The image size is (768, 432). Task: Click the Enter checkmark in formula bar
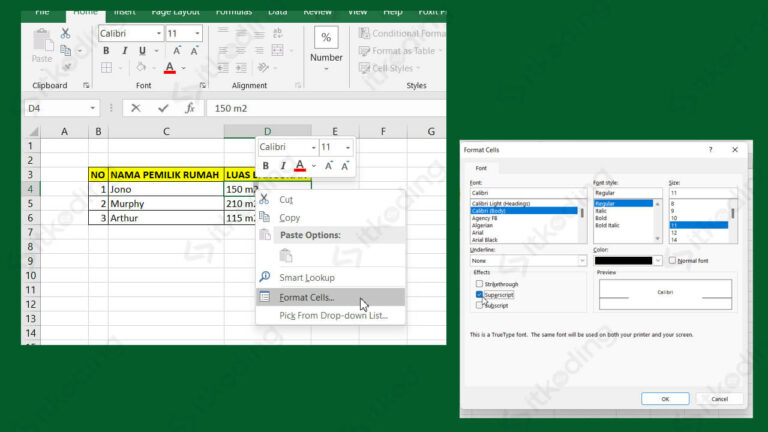point(163,108)
